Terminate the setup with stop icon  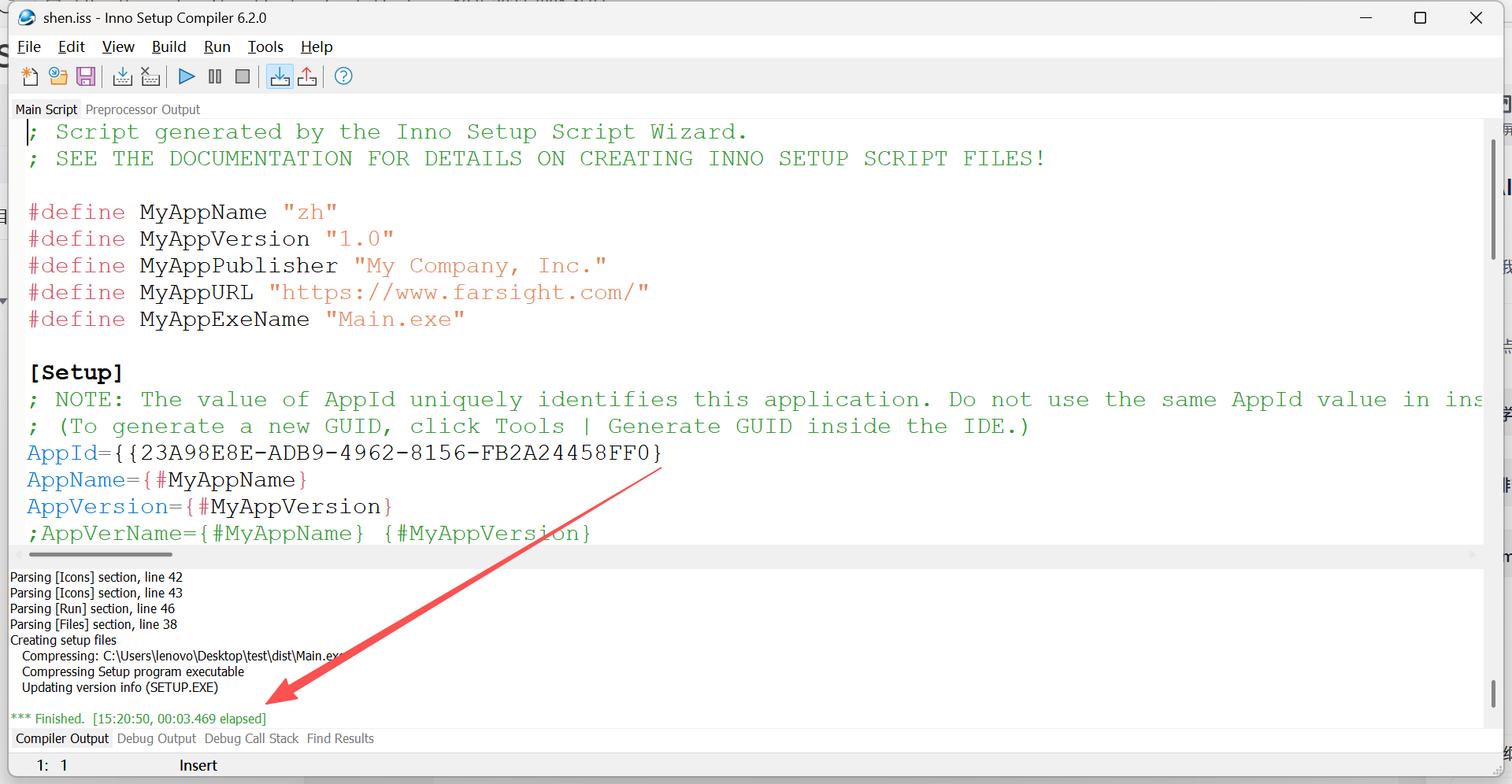click(243, 76)
